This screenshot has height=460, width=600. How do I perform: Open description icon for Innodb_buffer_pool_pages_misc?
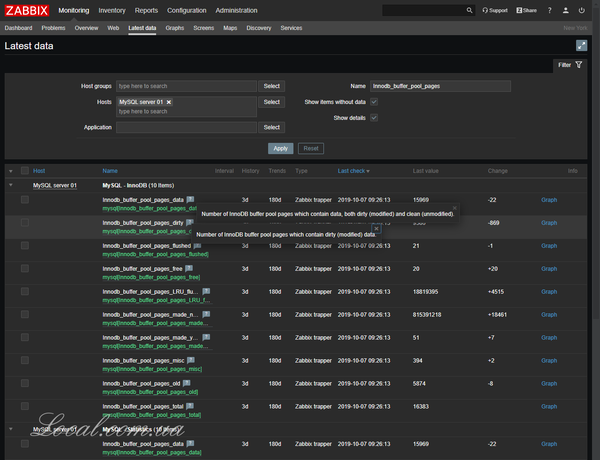tap(191, 360)
